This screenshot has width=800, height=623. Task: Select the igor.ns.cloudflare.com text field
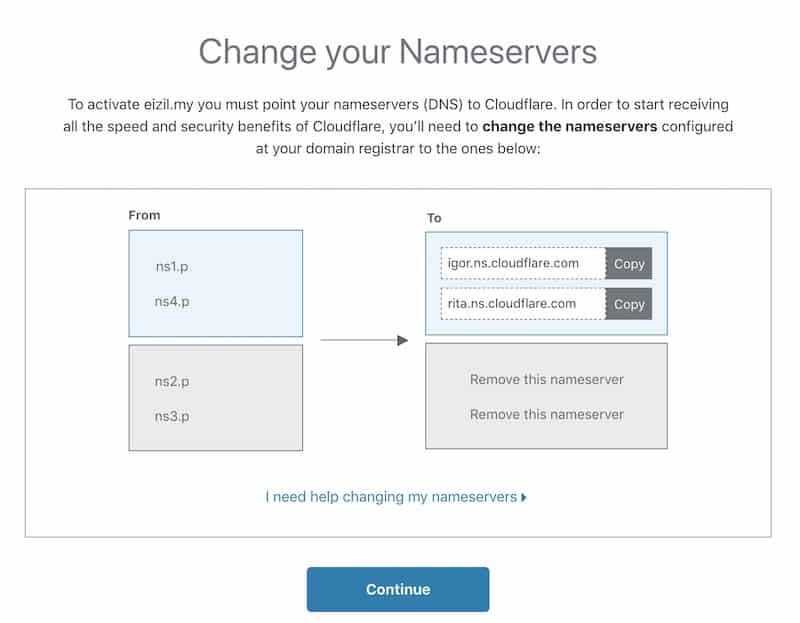point(523,263)
